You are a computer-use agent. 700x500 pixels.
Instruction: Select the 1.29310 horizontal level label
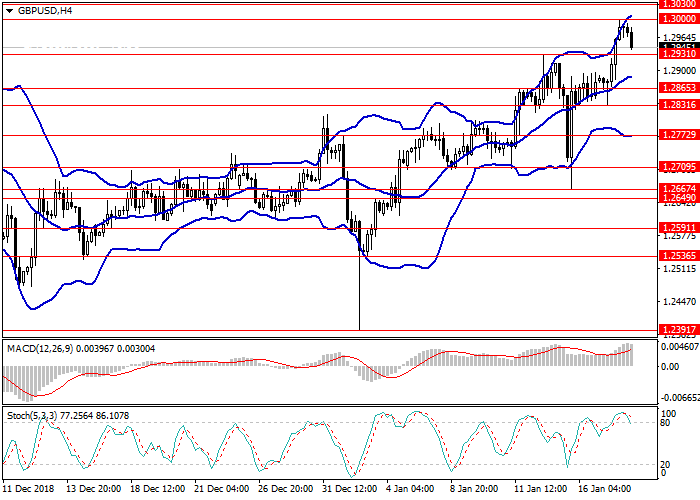click(678, 54)
